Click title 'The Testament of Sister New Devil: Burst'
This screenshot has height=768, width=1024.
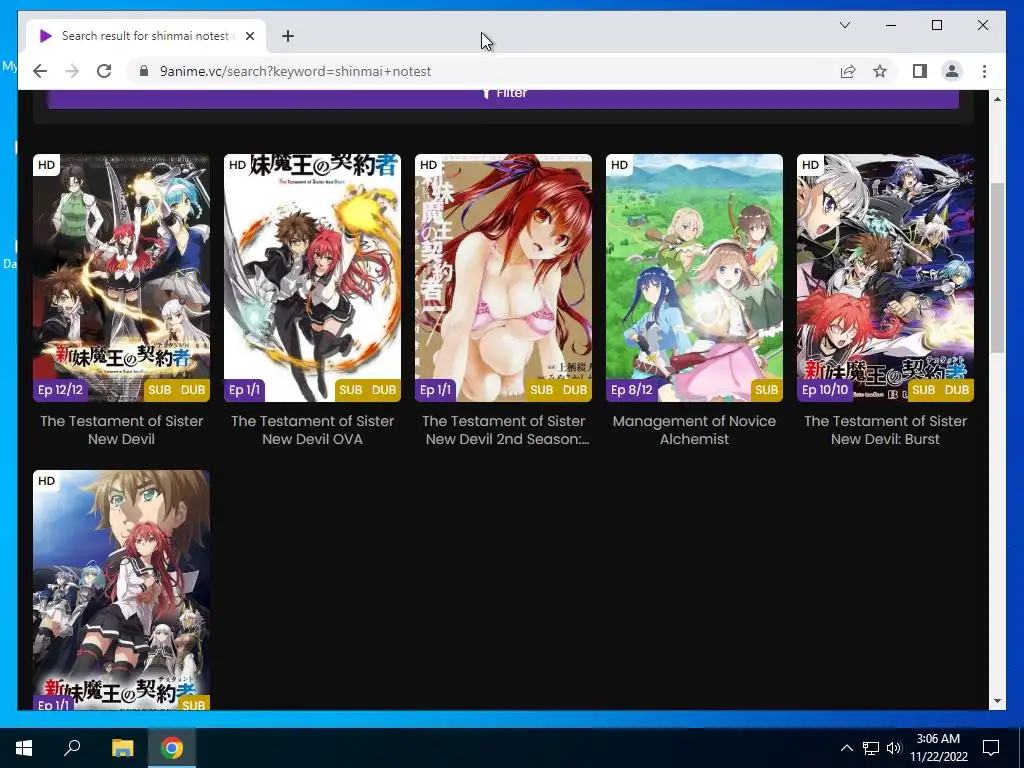[885, 430]
